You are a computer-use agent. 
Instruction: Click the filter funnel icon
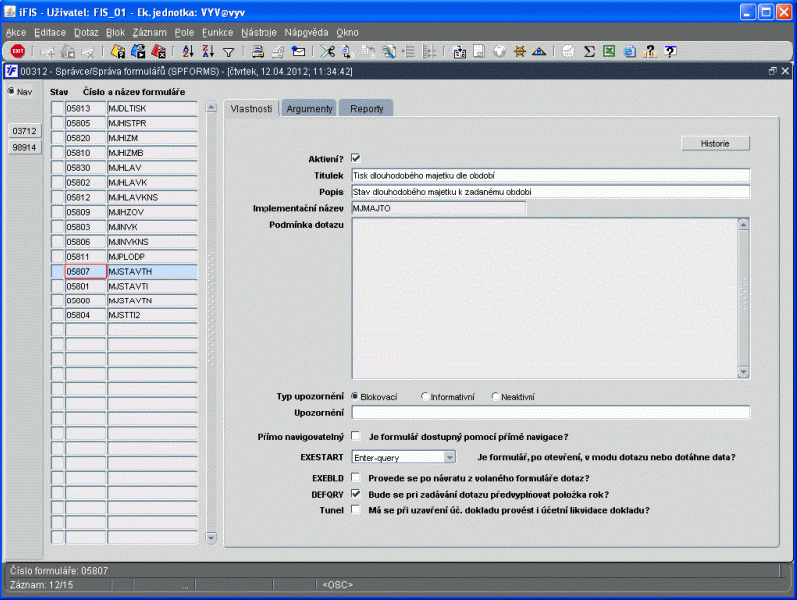tap(229, 51)
